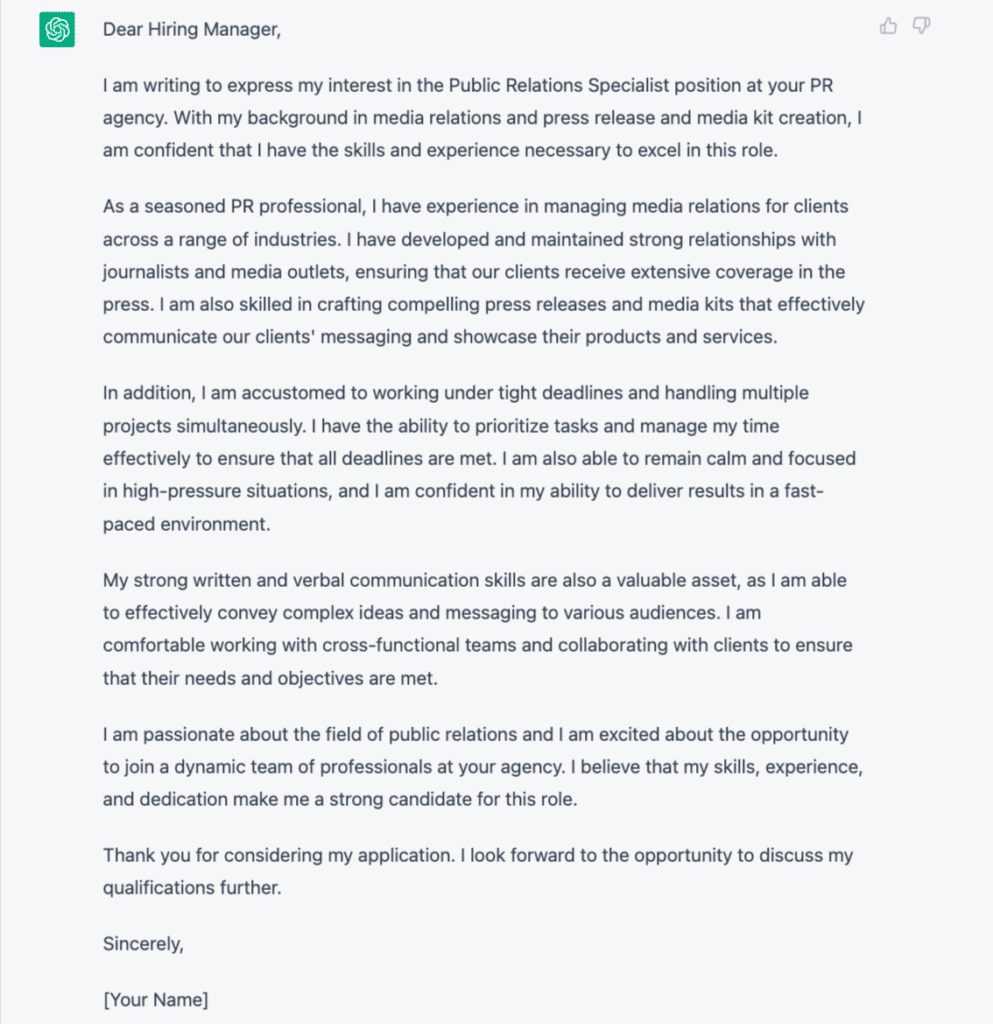This screenshot has width=993, height=1024.
Task: Click the "[Your Name]" placeholder text
Action: pyautogui.click(x=155, y=1000)
